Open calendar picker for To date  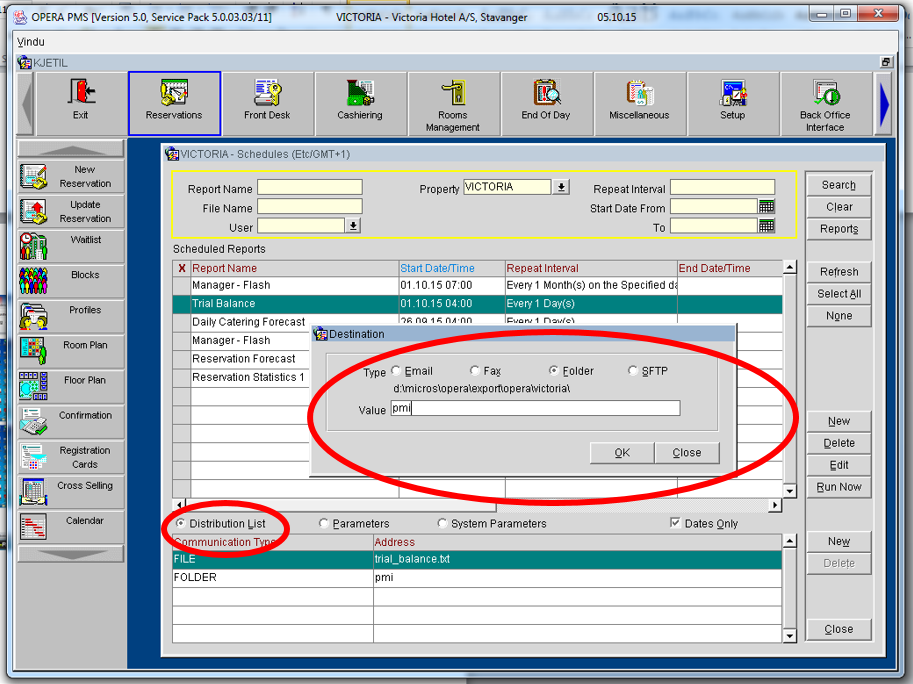click(767, 226)
